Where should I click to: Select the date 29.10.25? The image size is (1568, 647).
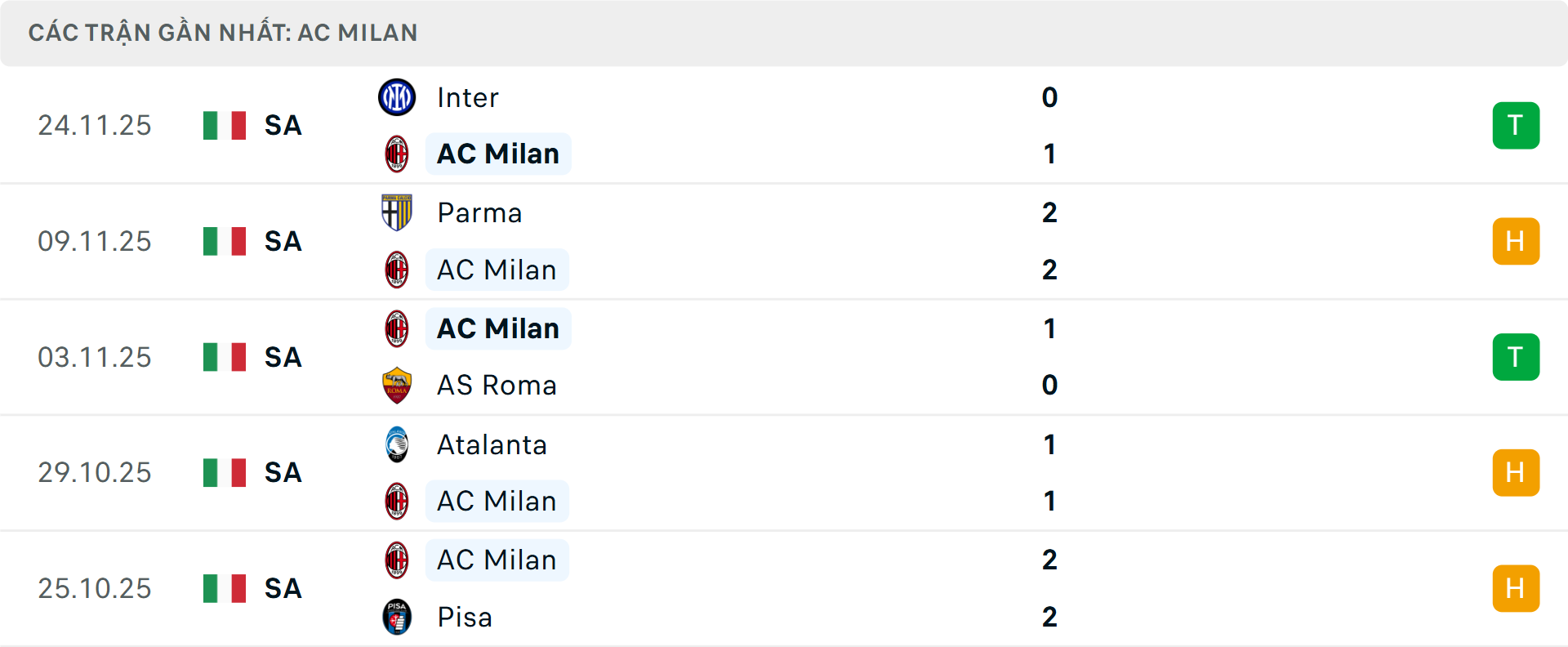[x=95, y=472]
